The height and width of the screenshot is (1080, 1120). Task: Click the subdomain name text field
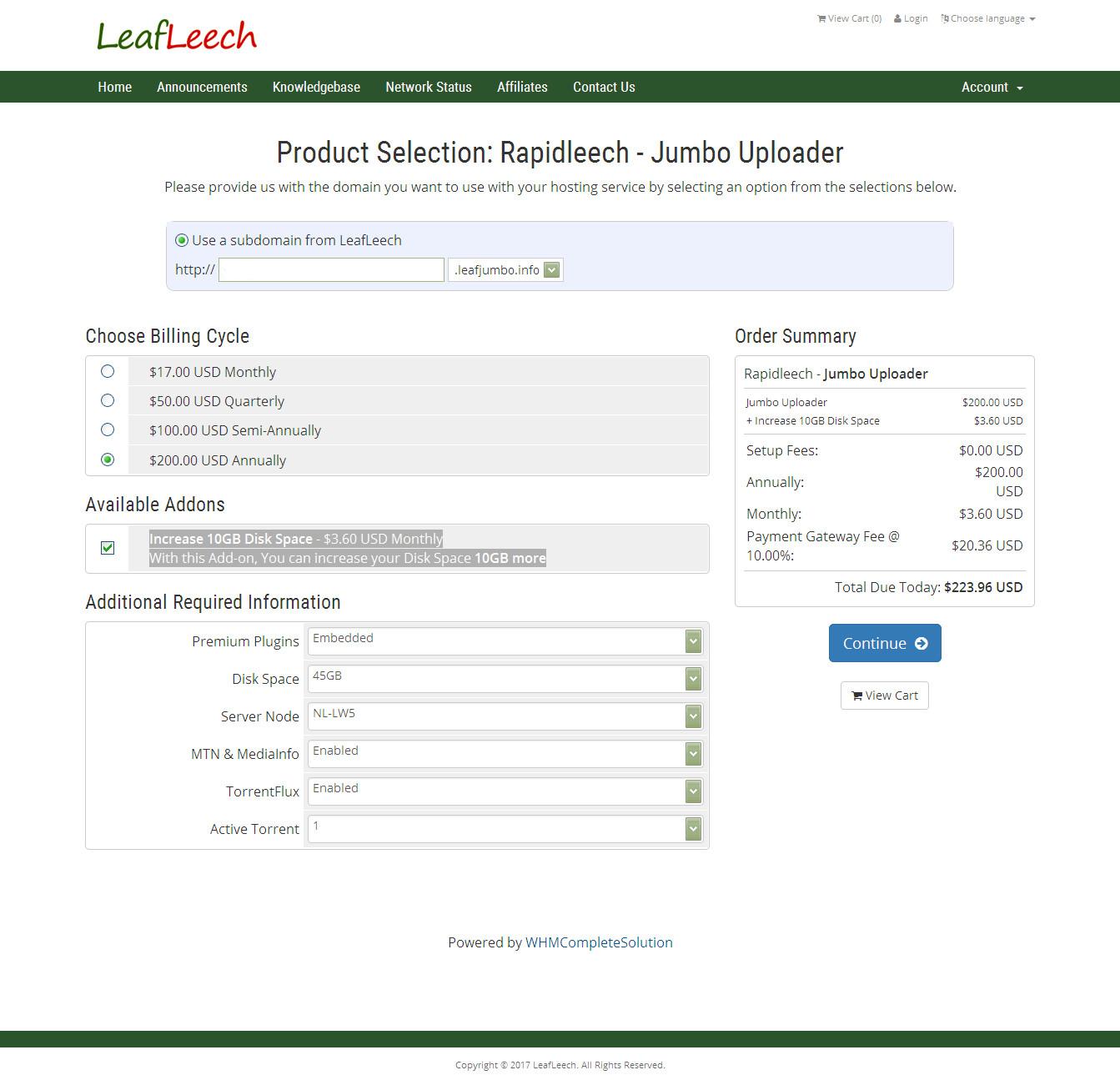click(331, 269)
